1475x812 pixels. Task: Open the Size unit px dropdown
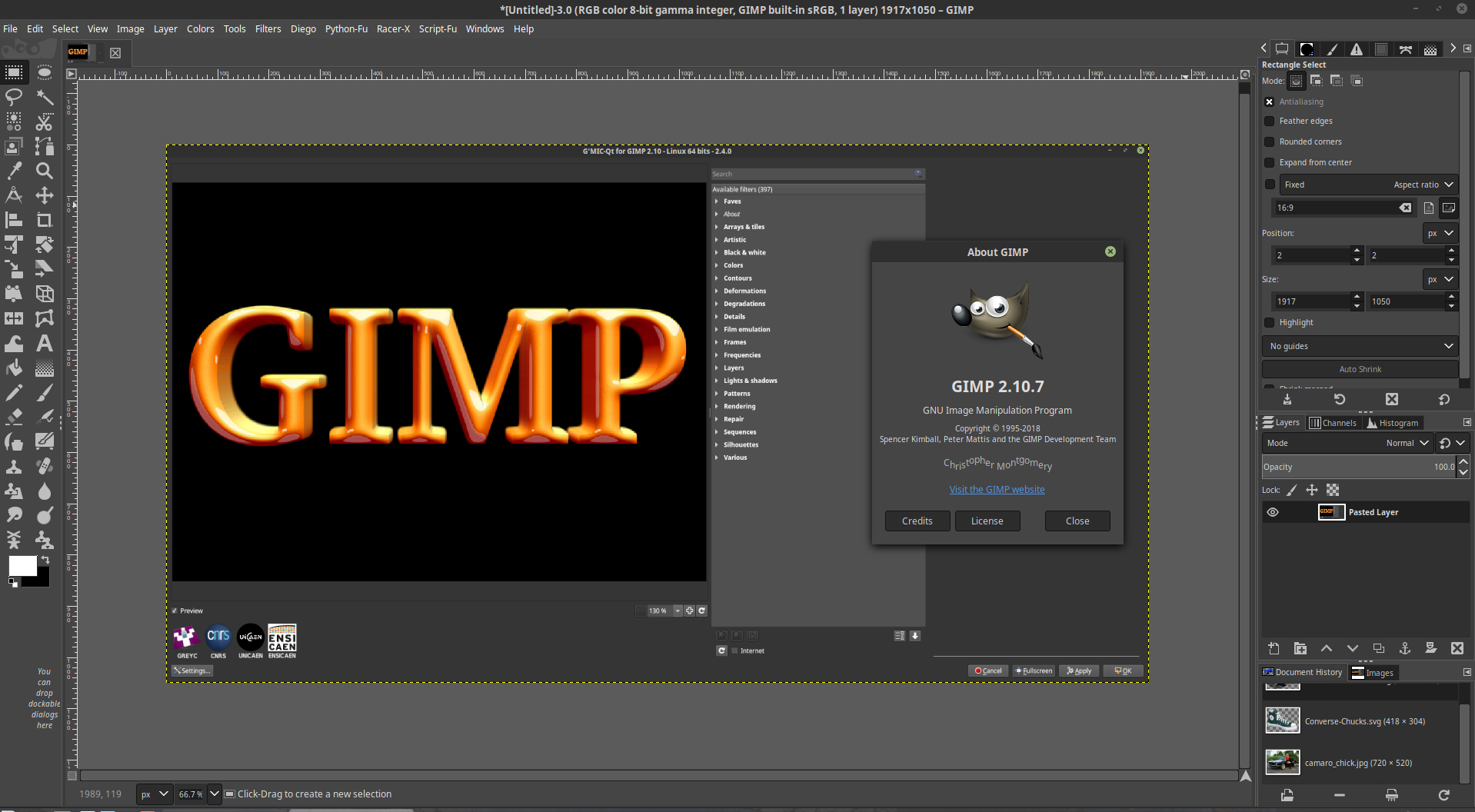point(1440,279)
